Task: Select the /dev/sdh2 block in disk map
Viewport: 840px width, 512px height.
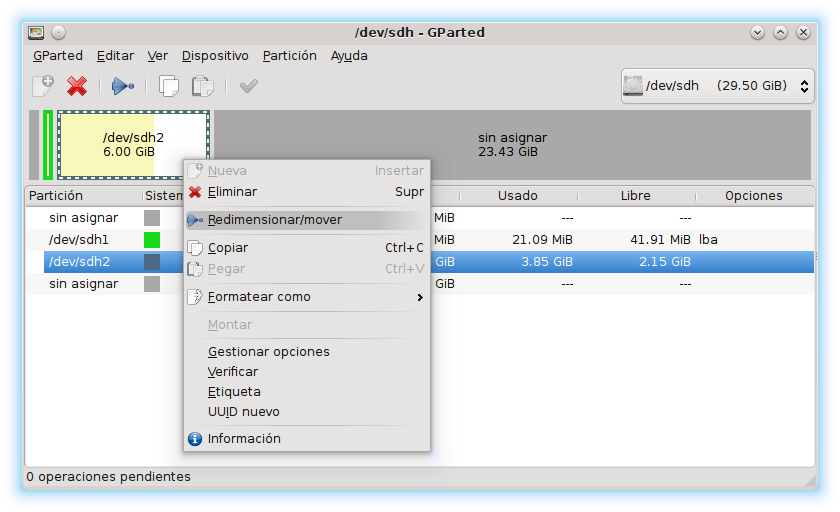Action: tap(133, 145)
